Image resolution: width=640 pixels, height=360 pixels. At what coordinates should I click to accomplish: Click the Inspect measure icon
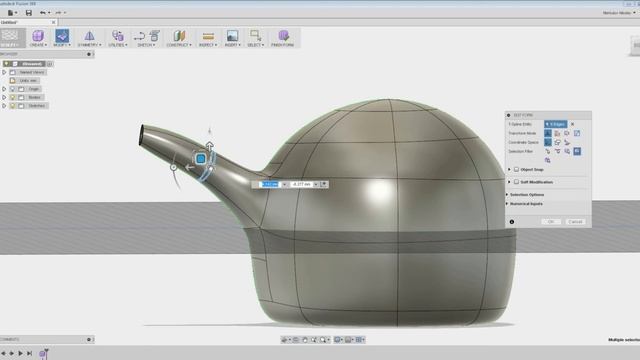(x=208, y=36)
